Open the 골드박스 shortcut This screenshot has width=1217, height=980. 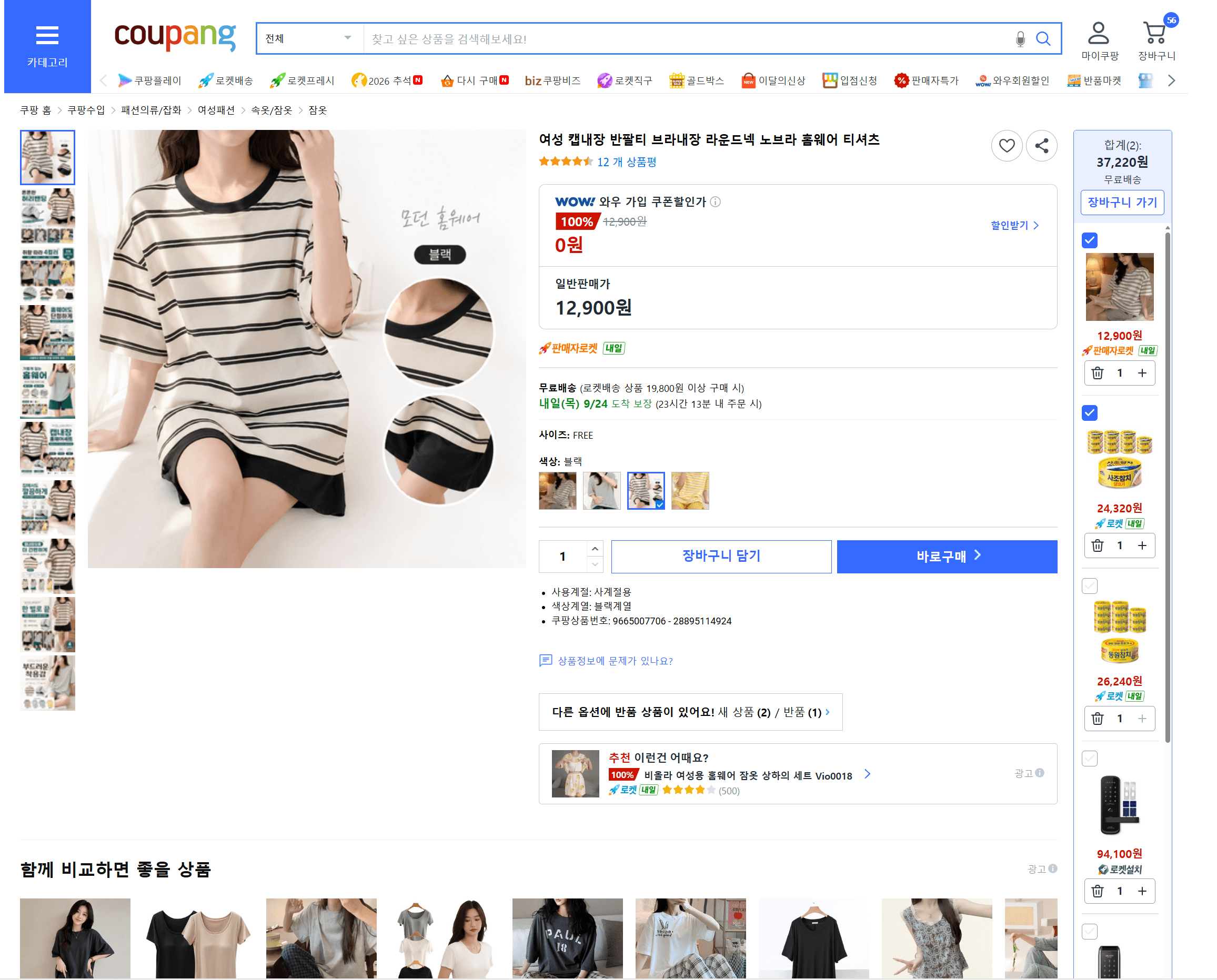[696, 80]
